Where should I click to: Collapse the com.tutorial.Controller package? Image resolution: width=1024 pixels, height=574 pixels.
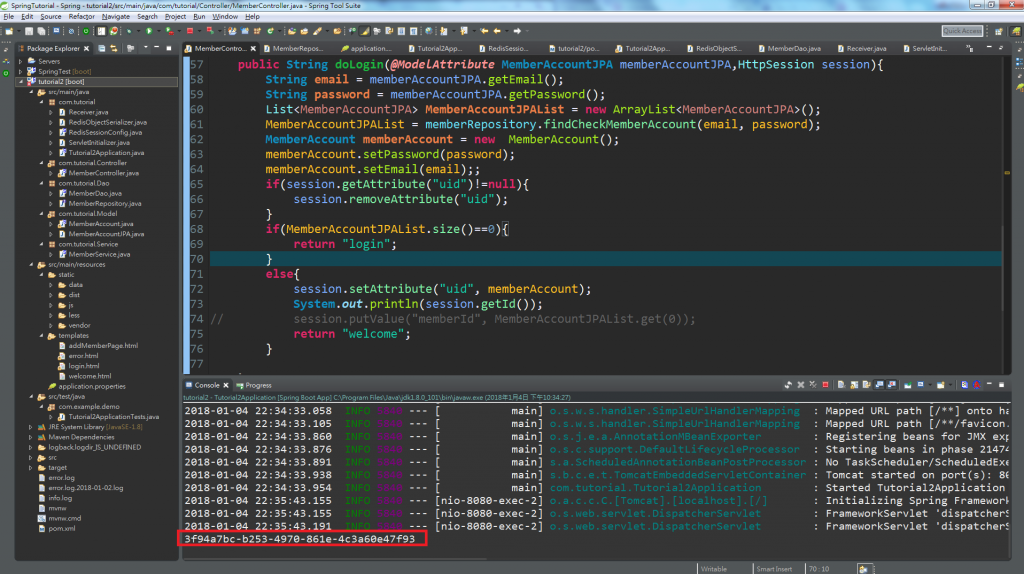coord(42,163)
